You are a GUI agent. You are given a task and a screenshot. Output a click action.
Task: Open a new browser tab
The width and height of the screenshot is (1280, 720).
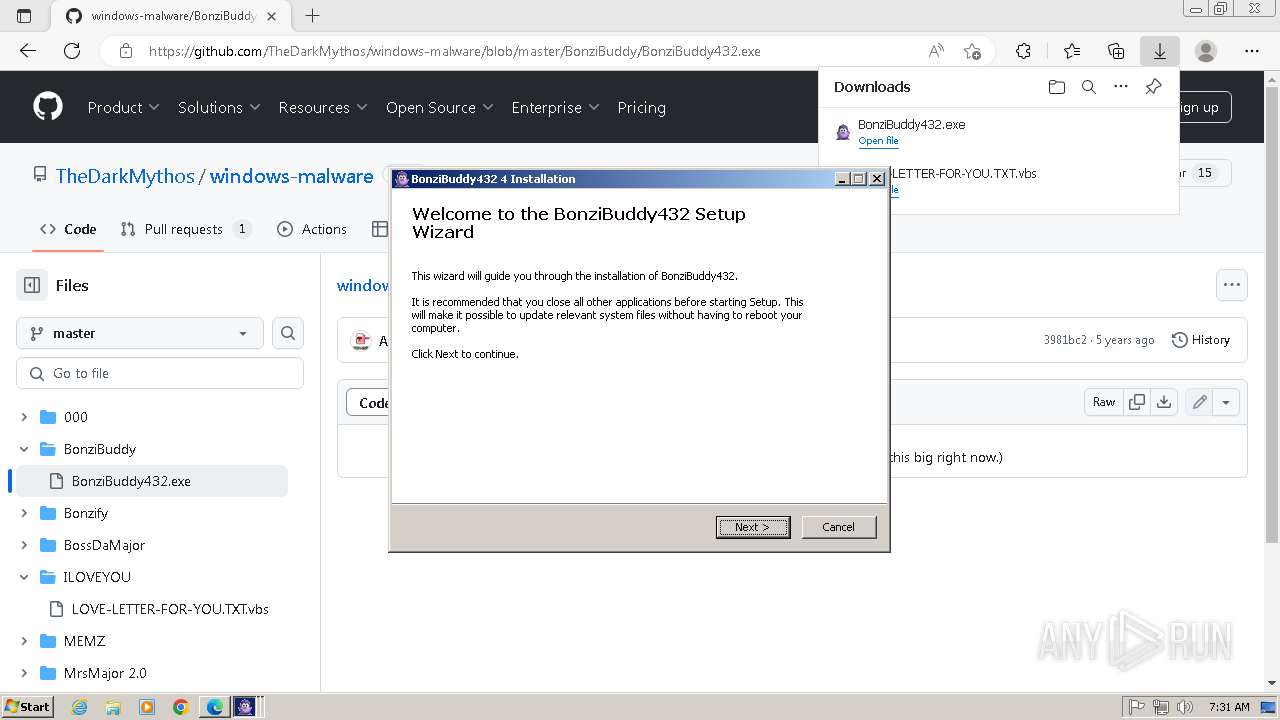pyautogui.click(x=312, y=16)
